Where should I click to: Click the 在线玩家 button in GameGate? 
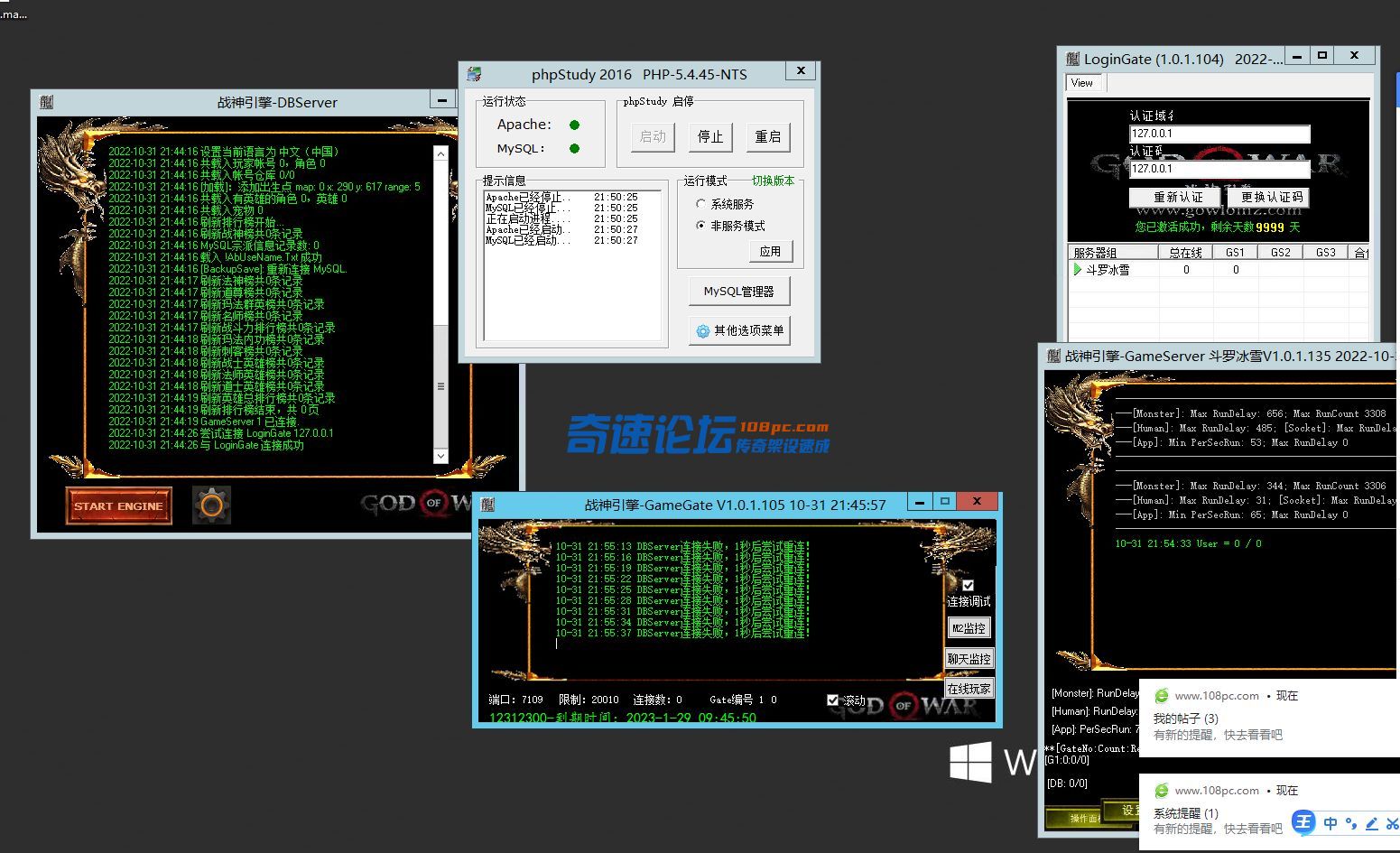969,689
